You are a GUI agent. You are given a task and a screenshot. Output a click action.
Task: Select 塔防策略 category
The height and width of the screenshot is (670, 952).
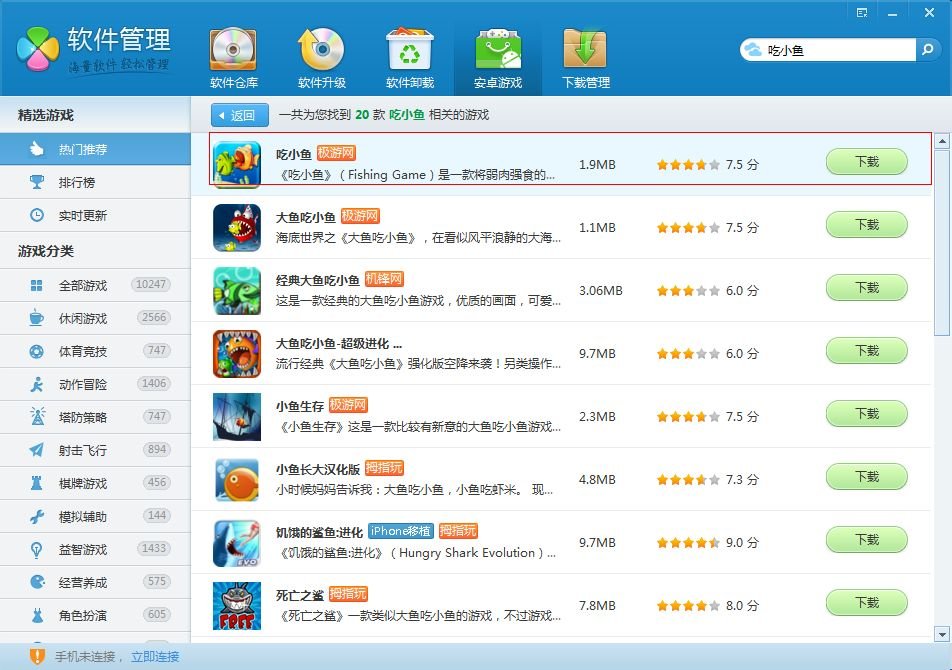click(x=95, y=418)
